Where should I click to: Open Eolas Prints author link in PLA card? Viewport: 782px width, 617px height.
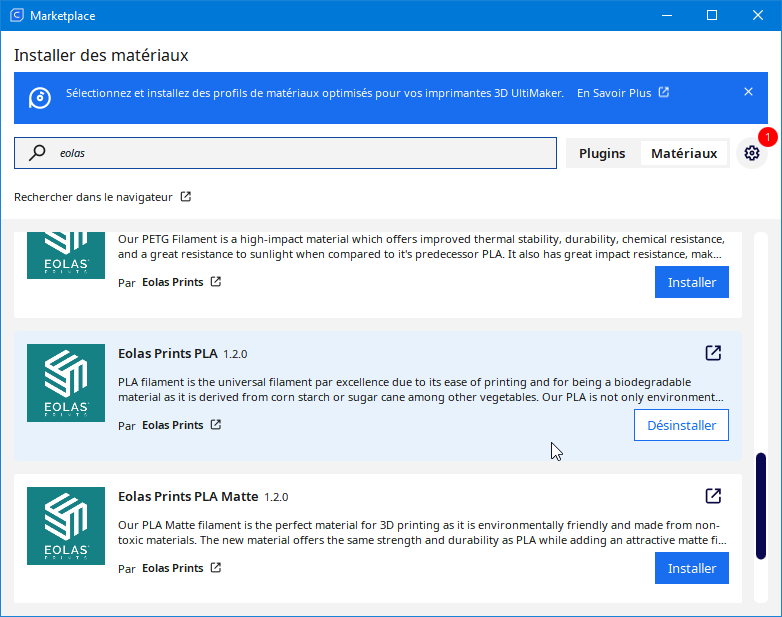click(x=173, y=425)
